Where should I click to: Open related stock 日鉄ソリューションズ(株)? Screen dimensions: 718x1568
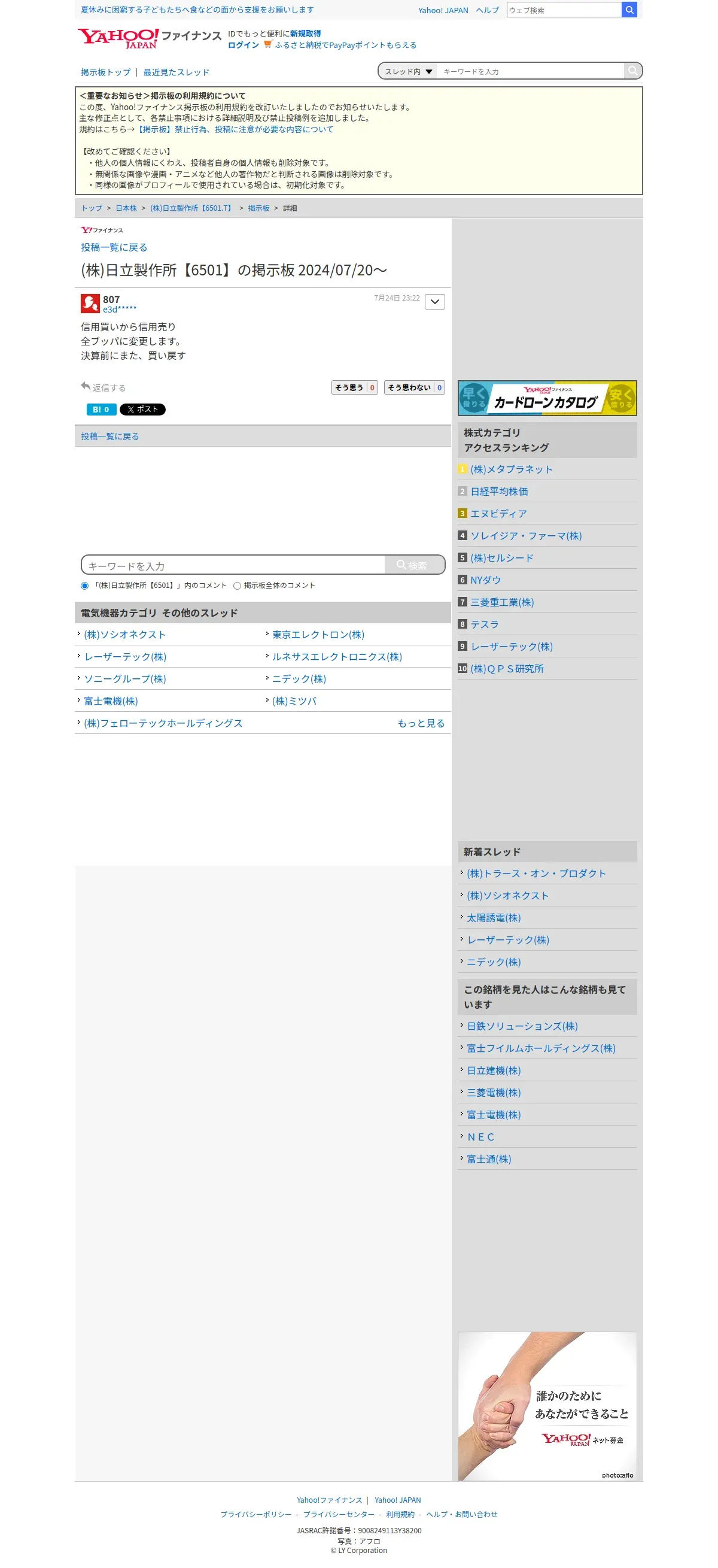(x=522, y=1026)
